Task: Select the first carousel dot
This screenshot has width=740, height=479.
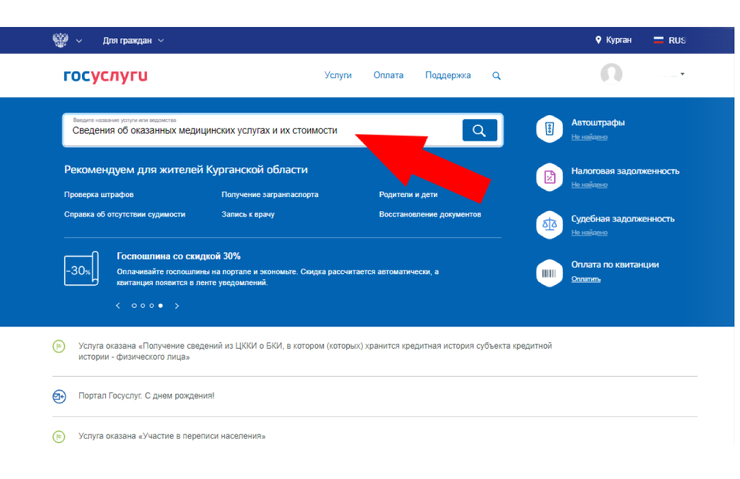Action: (134, 306)
